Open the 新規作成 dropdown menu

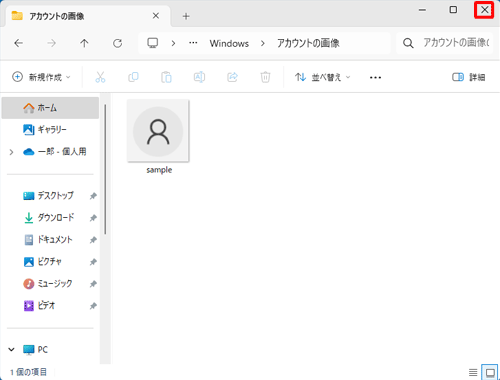(x=41, y=77)
